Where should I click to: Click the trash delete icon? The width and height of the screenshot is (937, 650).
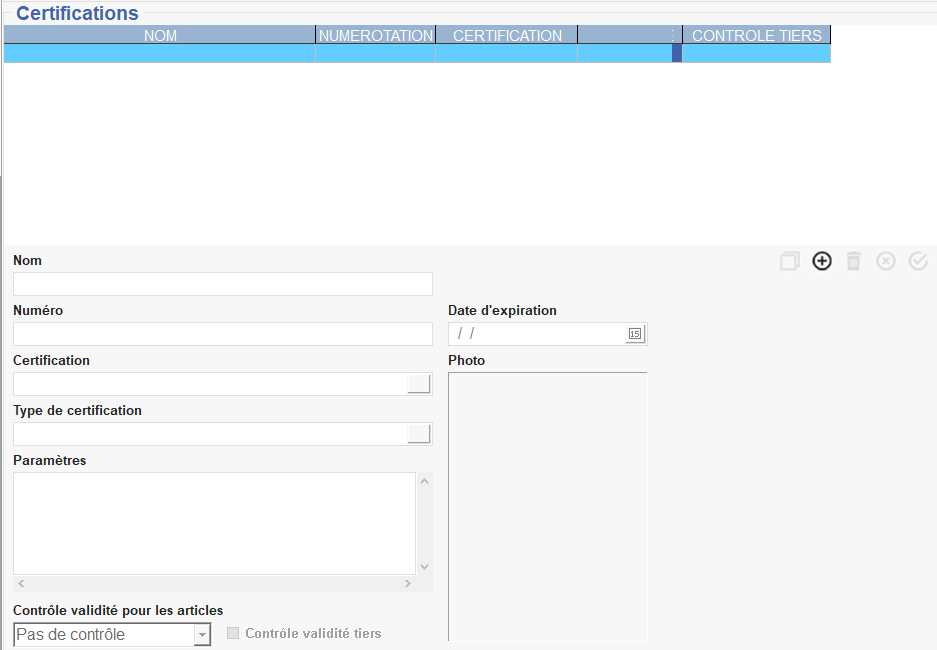tap(853, 261)
